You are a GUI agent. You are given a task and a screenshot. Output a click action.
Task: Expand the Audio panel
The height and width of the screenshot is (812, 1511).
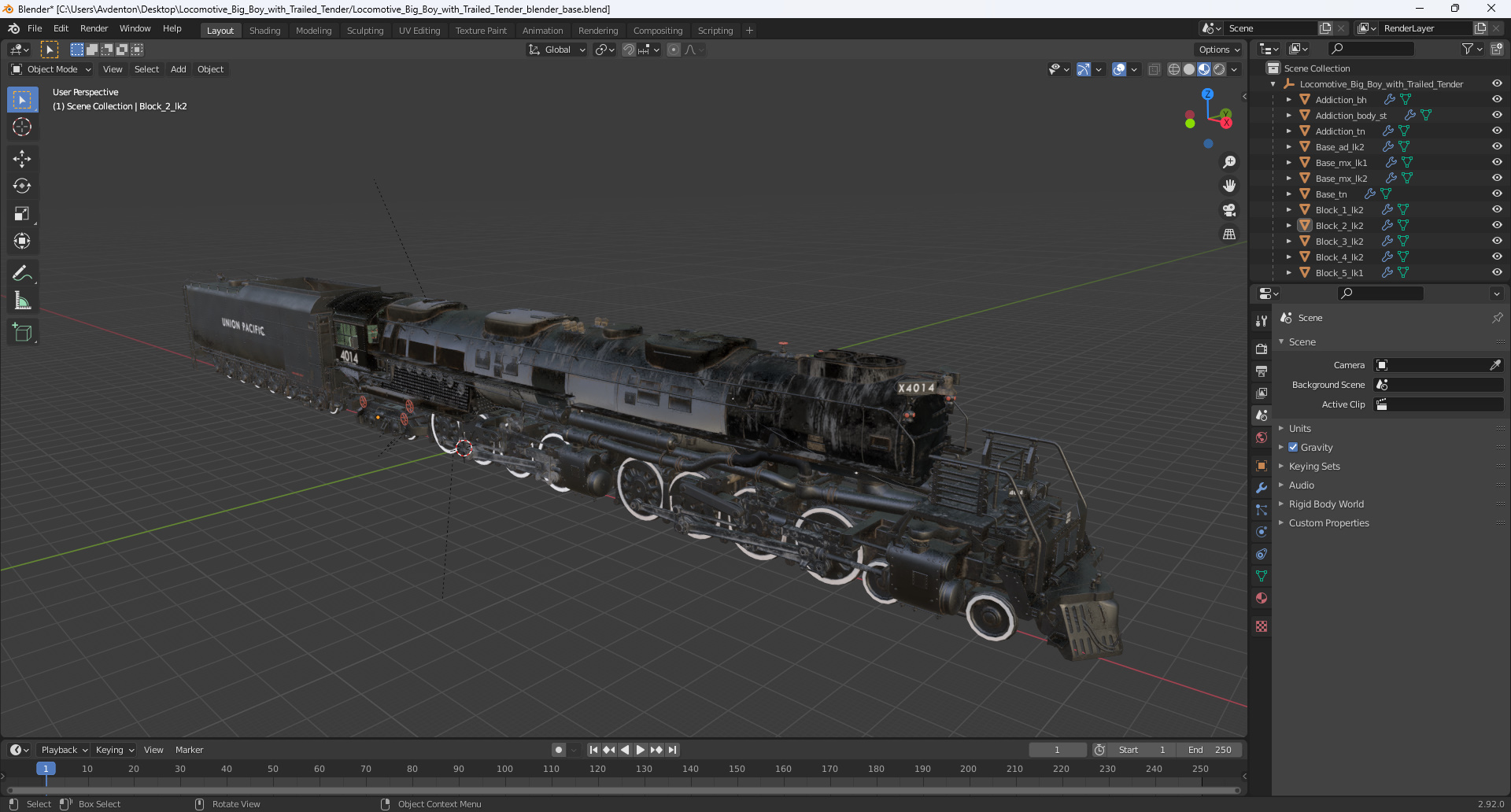click(1301, 485)
